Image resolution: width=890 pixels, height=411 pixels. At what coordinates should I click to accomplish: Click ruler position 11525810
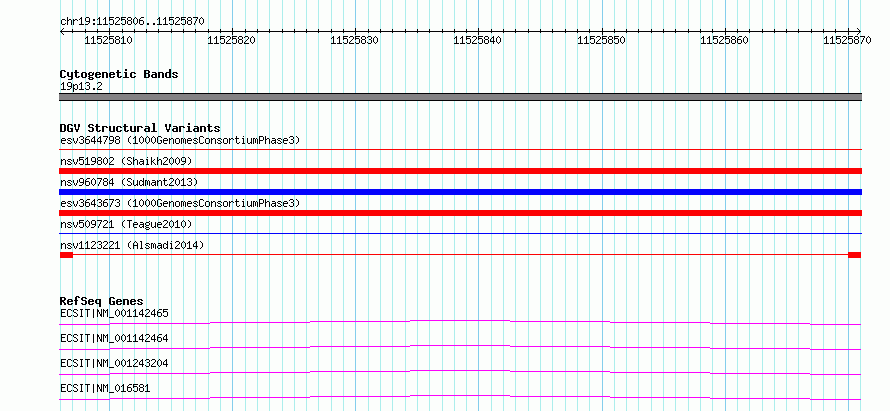click(108, 40)
